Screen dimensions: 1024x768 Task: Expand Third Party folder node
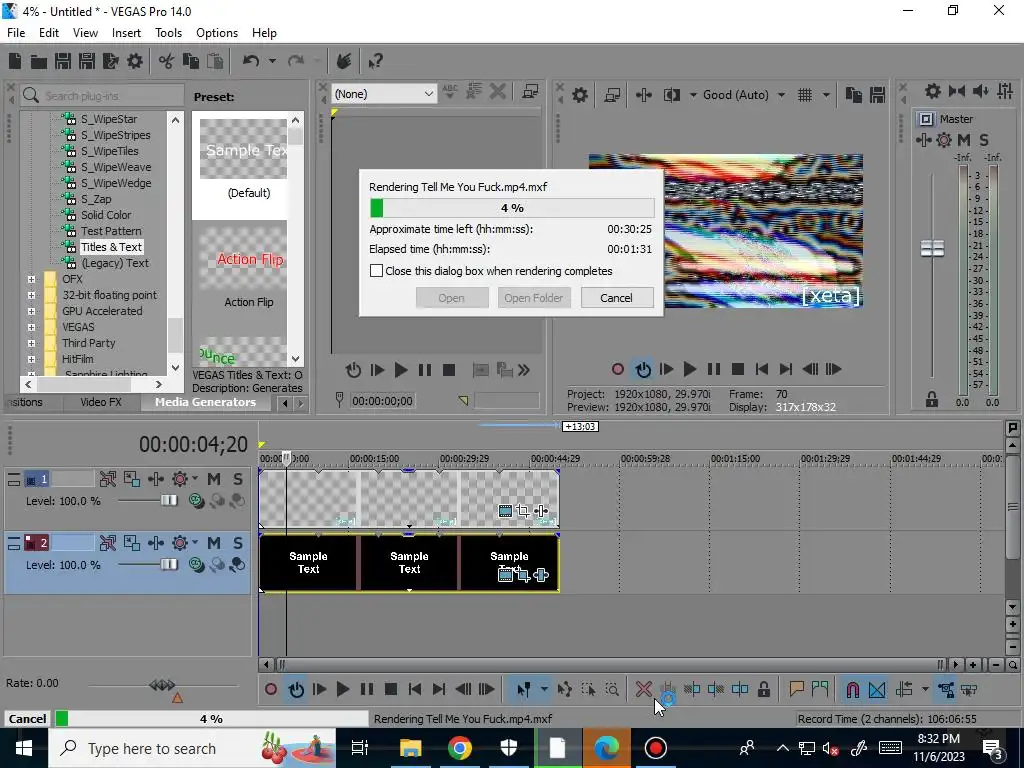click(31, 343)
